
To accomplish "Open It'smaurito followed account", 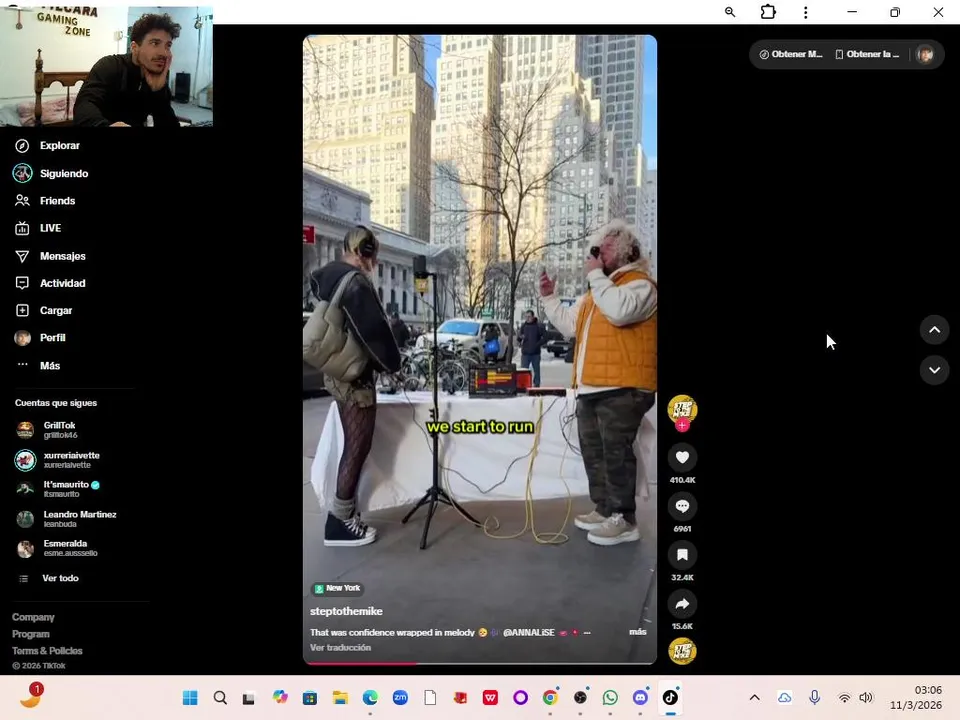I will 58,489.
